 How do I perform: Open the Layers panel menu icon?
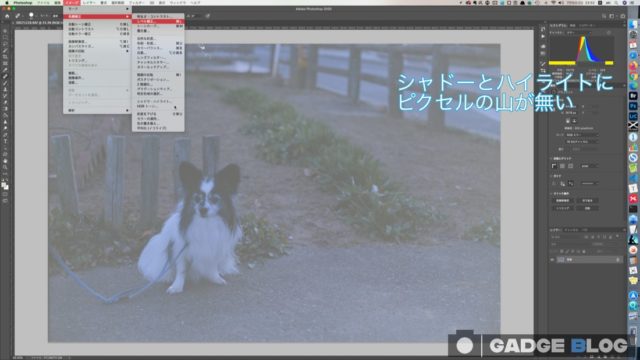(x=623, y=230)
